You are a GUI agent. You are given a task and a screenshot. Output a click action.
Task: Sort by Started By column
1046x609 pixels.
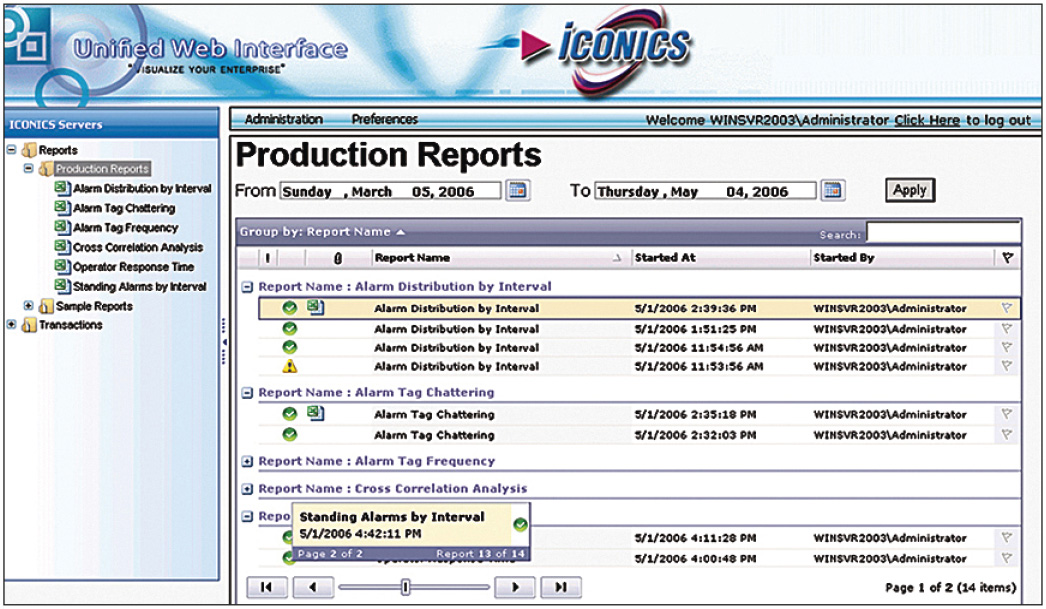(843, 257)
